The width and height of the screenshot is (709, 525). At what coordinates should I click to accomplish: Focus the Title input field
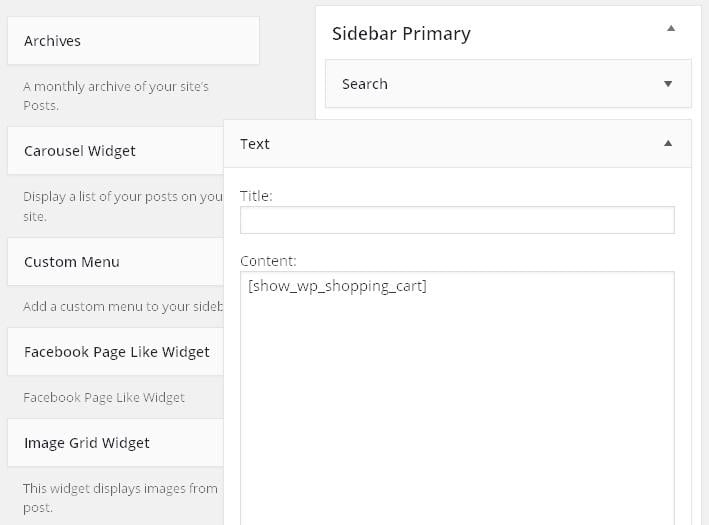coord(457,220)
